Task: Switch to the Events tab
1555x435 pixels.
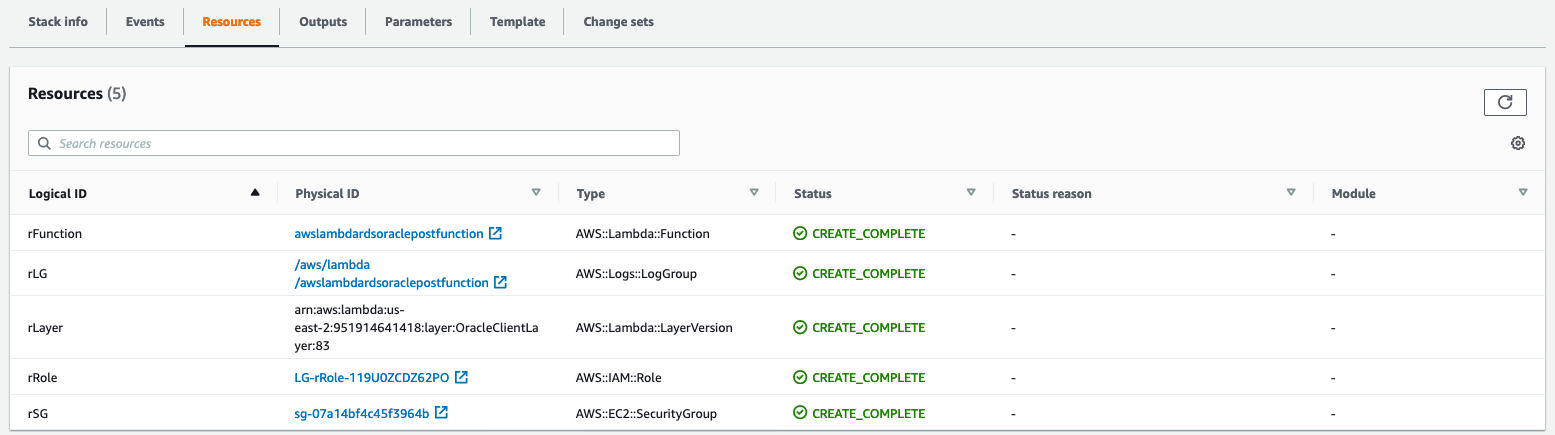Action: tap(145, 22)
